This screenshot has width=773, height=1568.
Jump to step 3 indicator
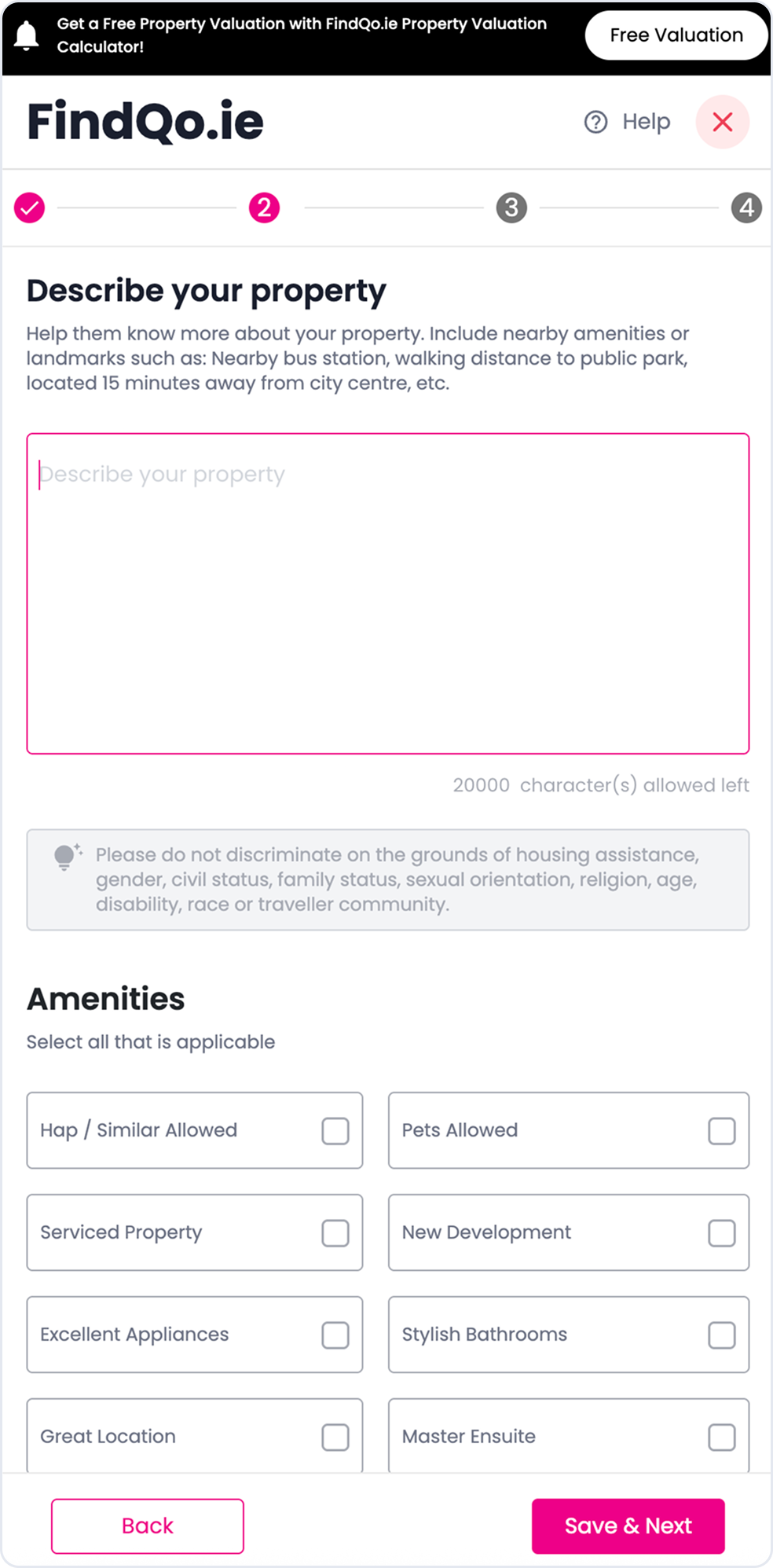coord(511,207)
